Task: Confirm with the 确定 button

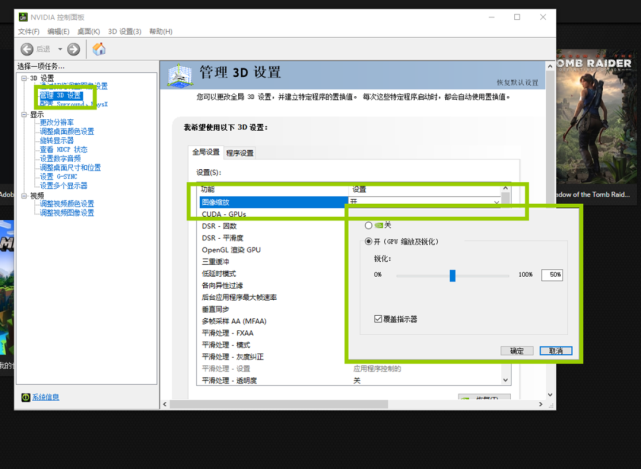Action: tap(517, 351)
